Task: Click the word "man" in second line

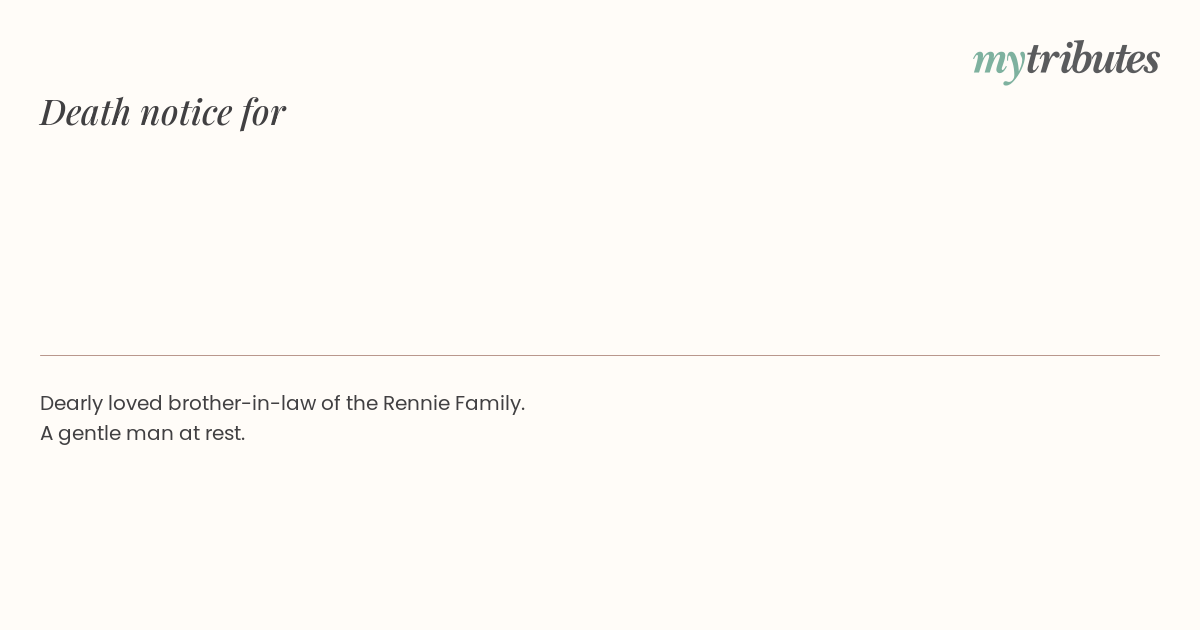Action: pos(150,435)
